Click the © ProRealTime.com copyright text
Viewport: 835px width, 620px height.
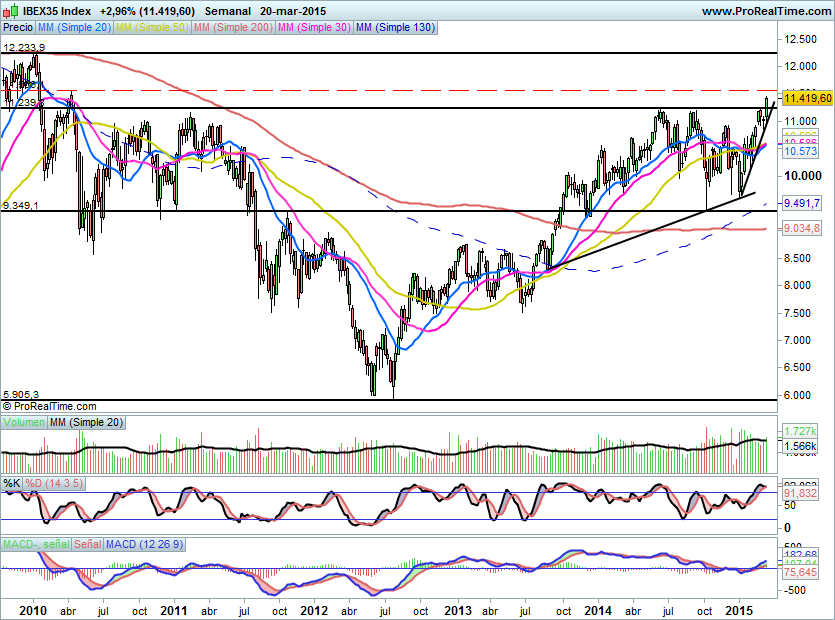tap(50, 406)
